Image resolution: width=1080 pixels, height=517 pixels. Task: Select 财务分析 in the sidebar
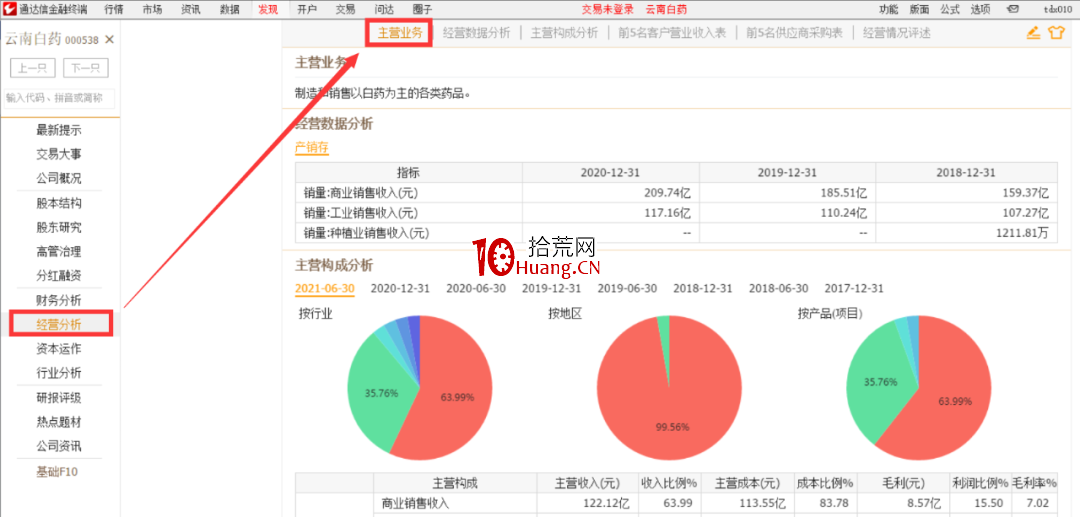[x=59, y=300]
